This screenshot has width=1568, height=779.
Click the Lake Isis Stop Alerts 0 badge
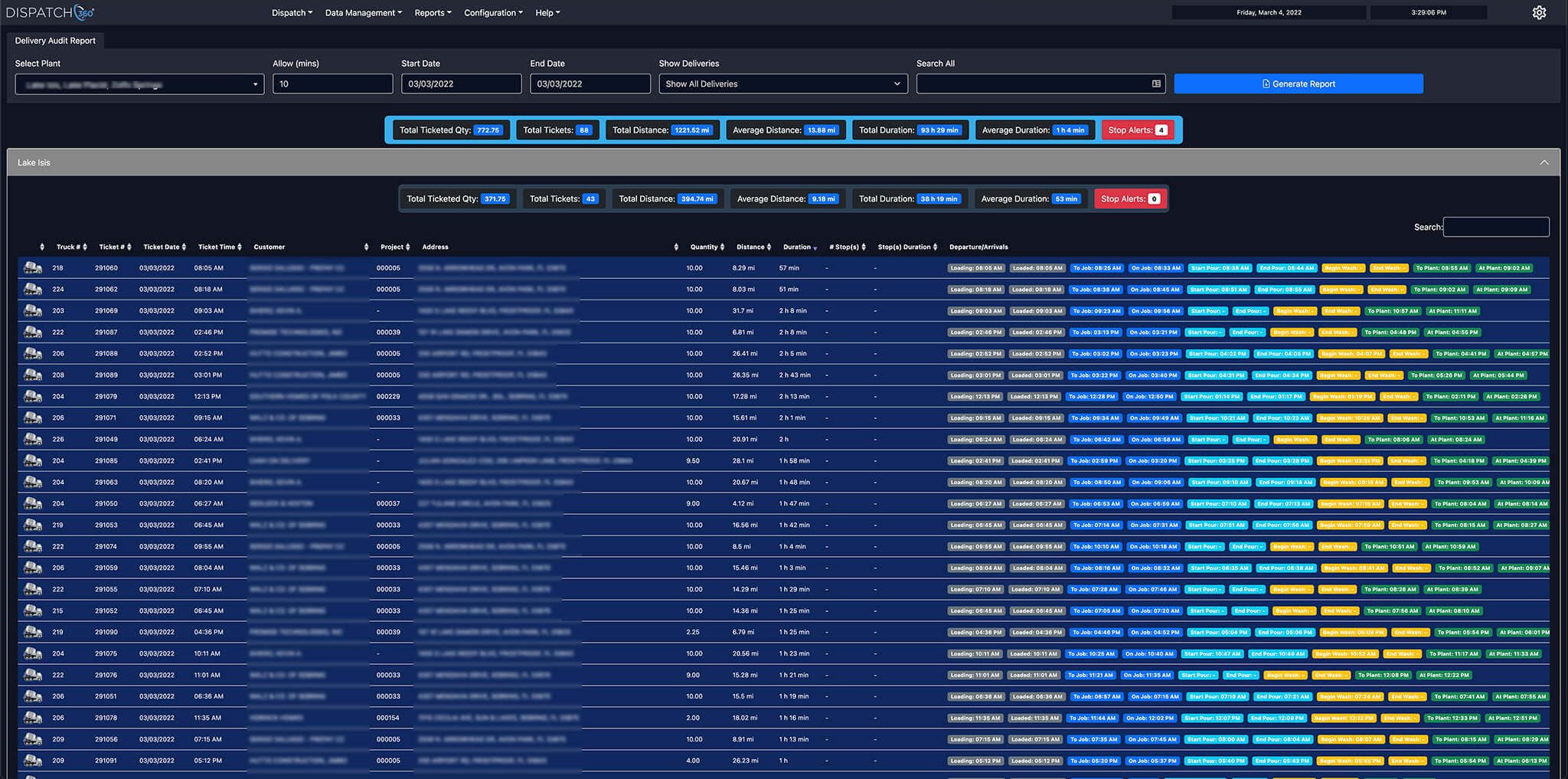coord(1130,199)
